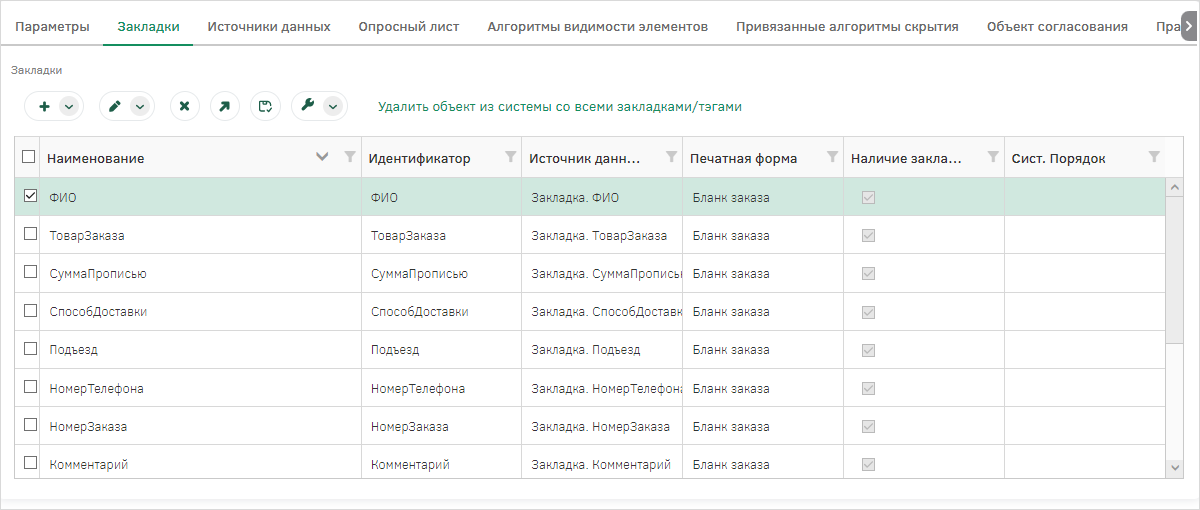
Task: Toggle the select-all header checkbox
Action: (28, 157)
